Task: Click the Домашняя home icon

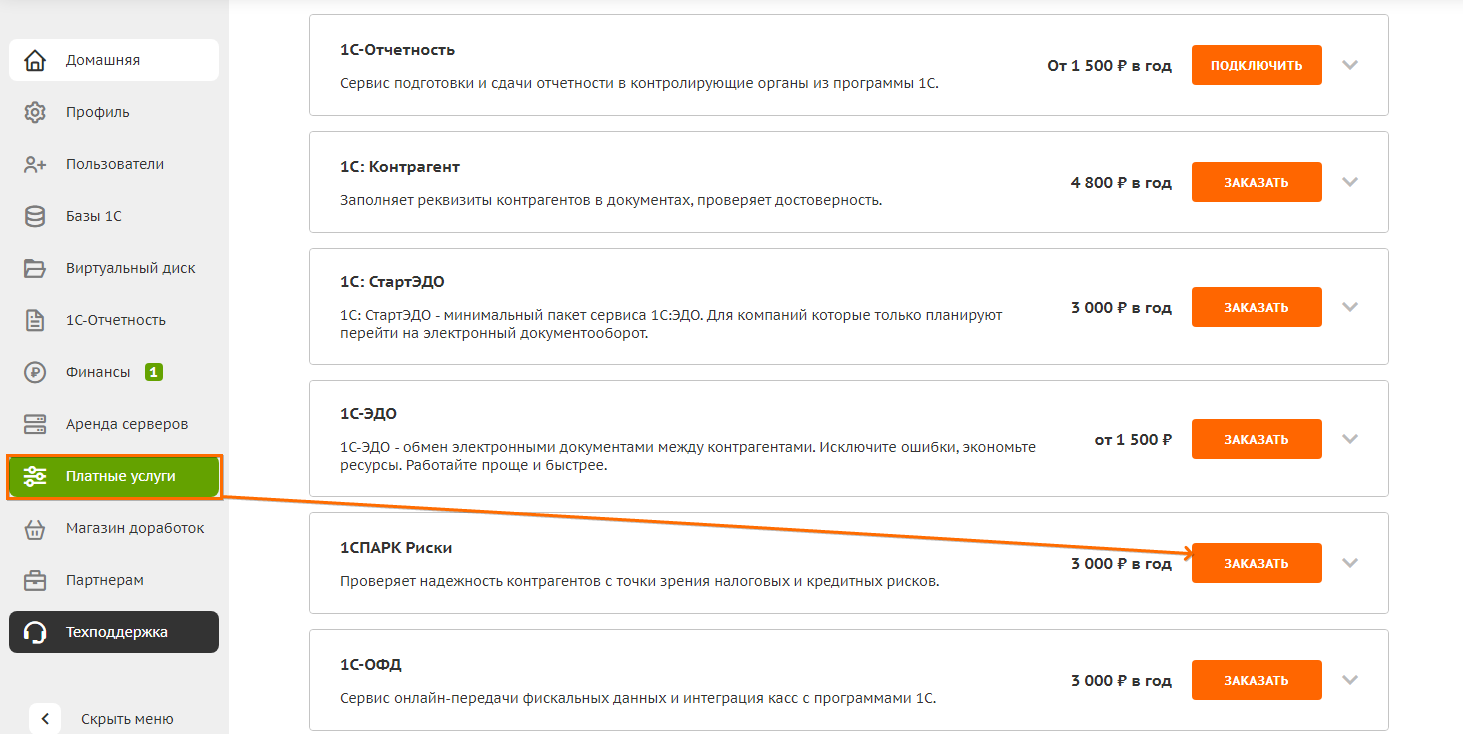Action: point(35,60)
